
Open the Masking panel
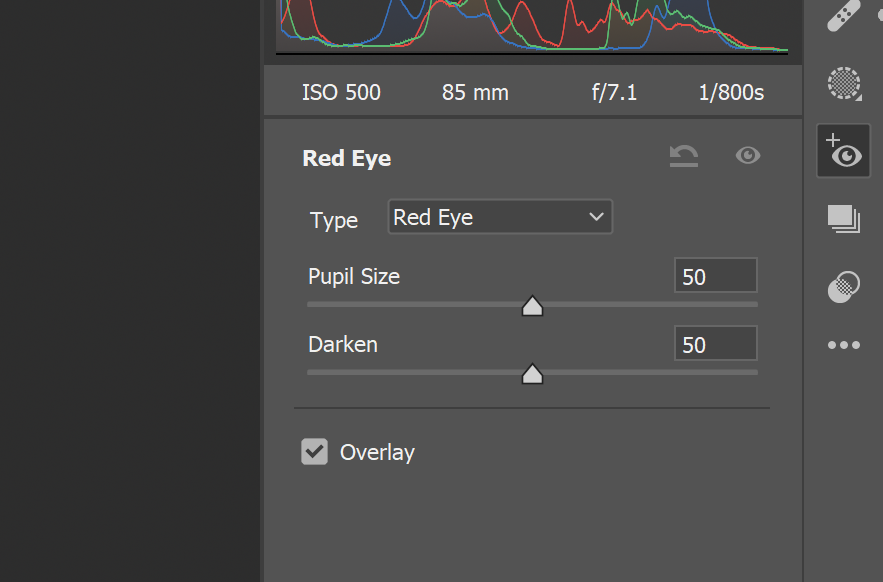pos(843,84)
